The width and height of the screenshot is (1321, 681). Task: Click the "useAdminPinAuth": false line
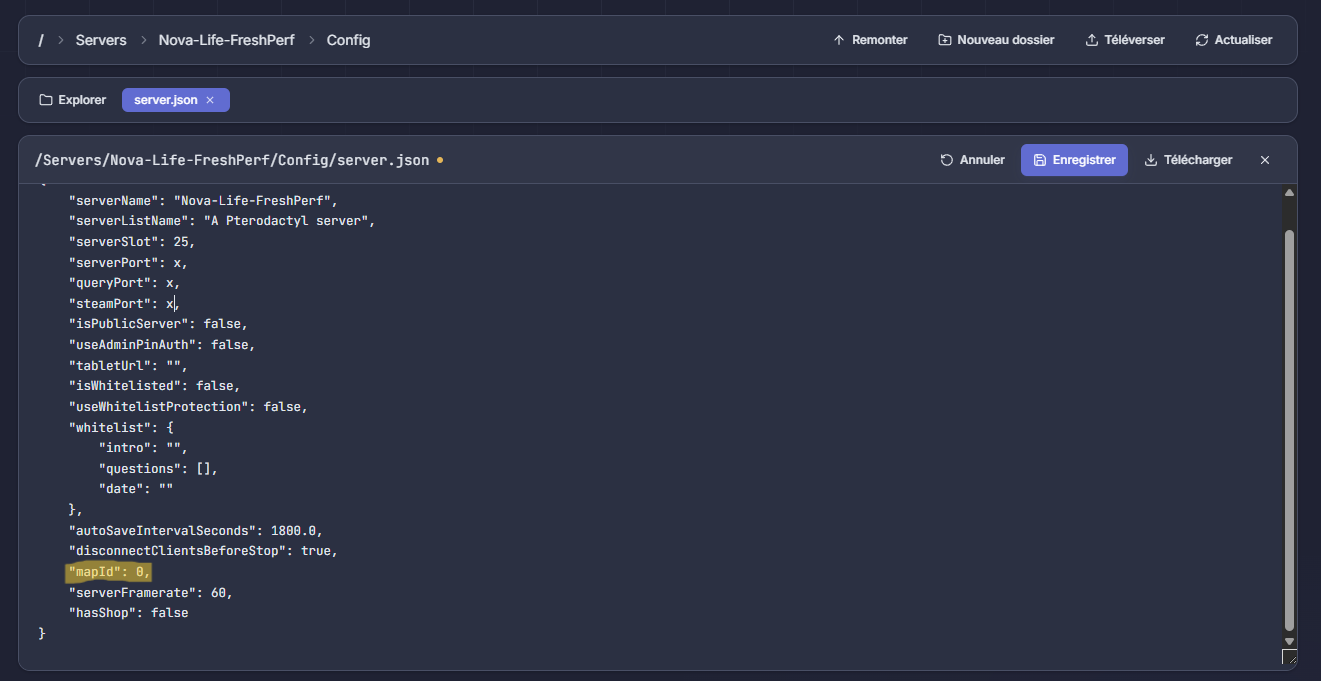[x=162, y=344]
